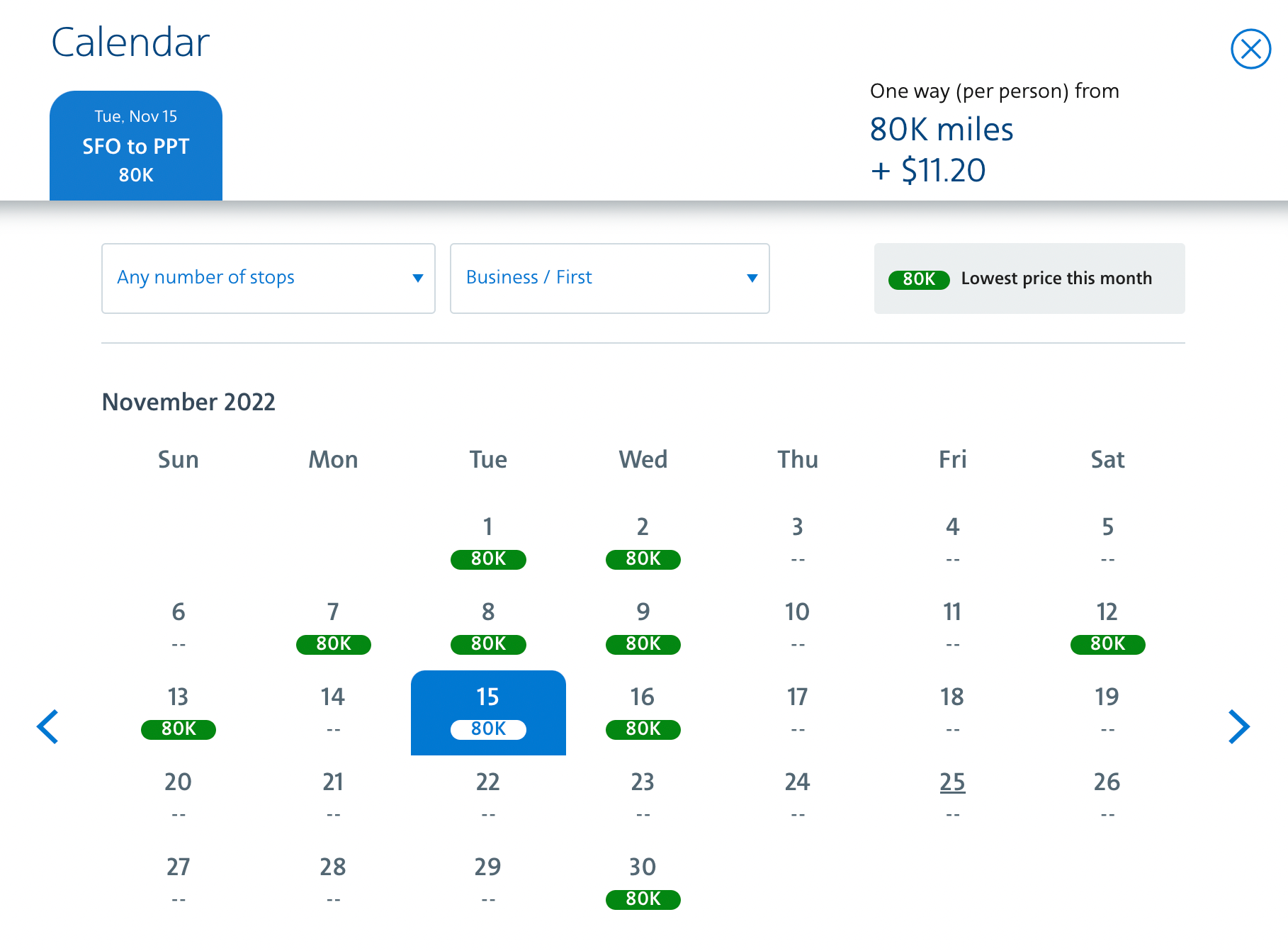Select November 7 in the calendar

[x=333, y=627]
